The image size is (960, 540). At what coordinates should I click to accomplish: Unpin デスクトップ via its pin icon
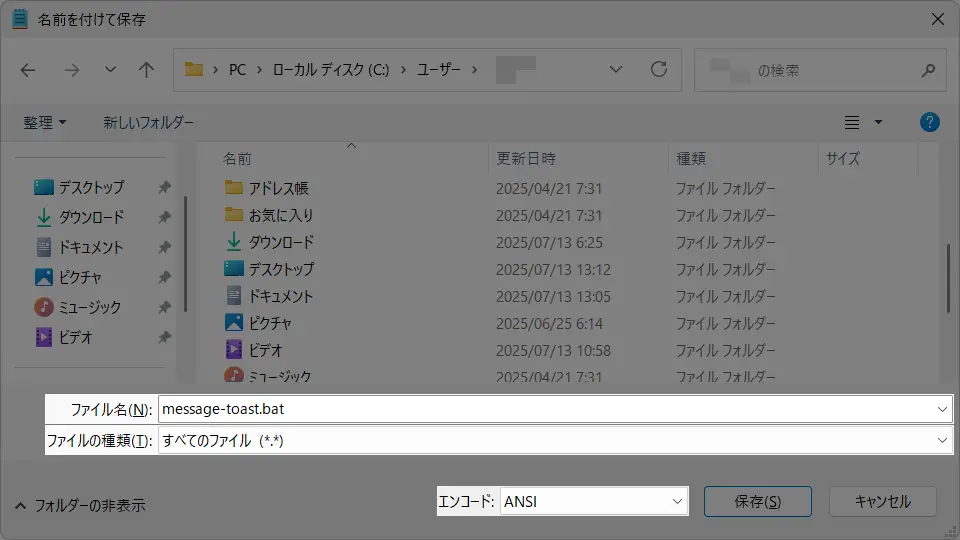click(x=164, y=187)
